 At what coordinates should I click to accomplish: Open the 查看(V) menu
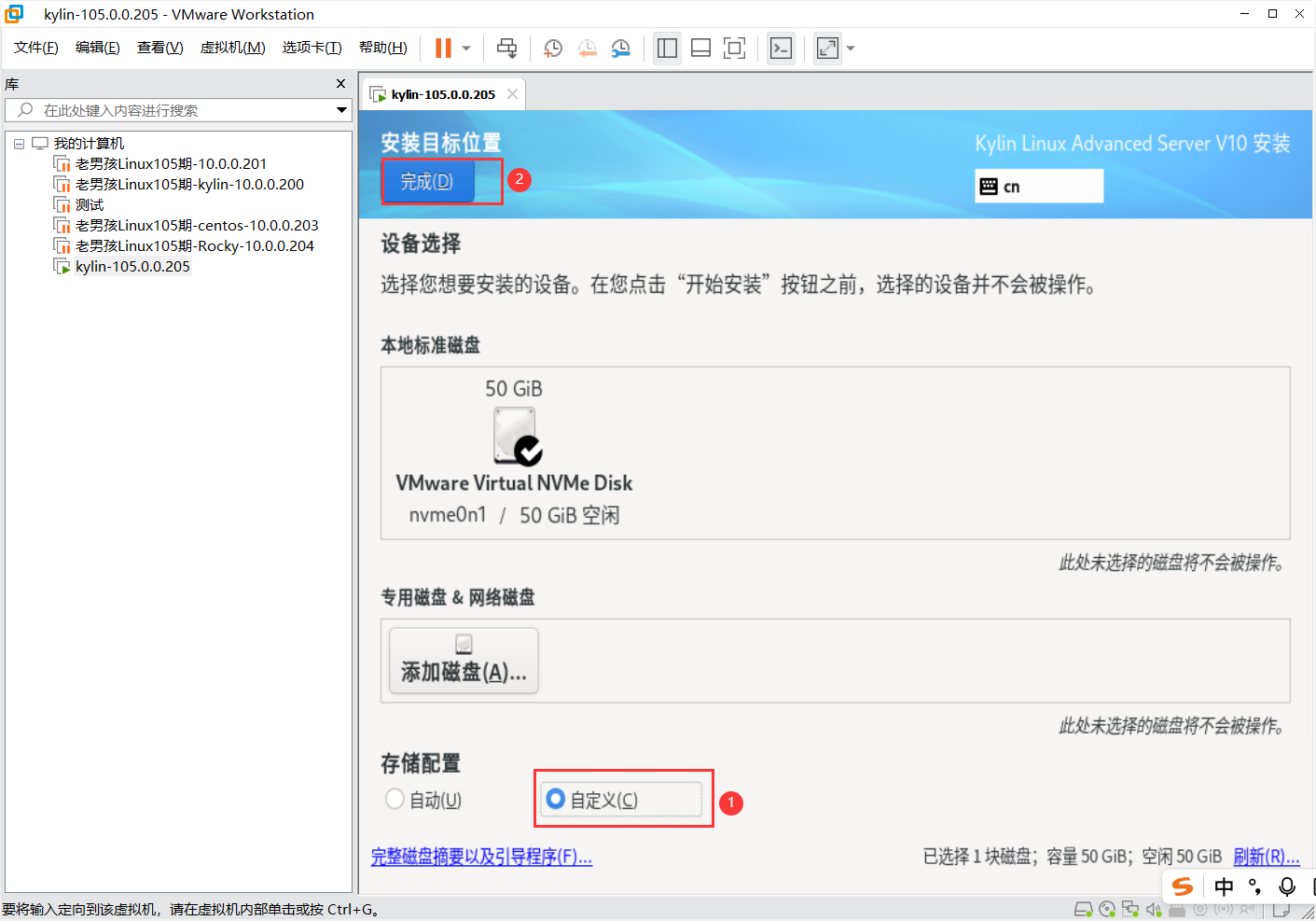[x=160, y=48]
